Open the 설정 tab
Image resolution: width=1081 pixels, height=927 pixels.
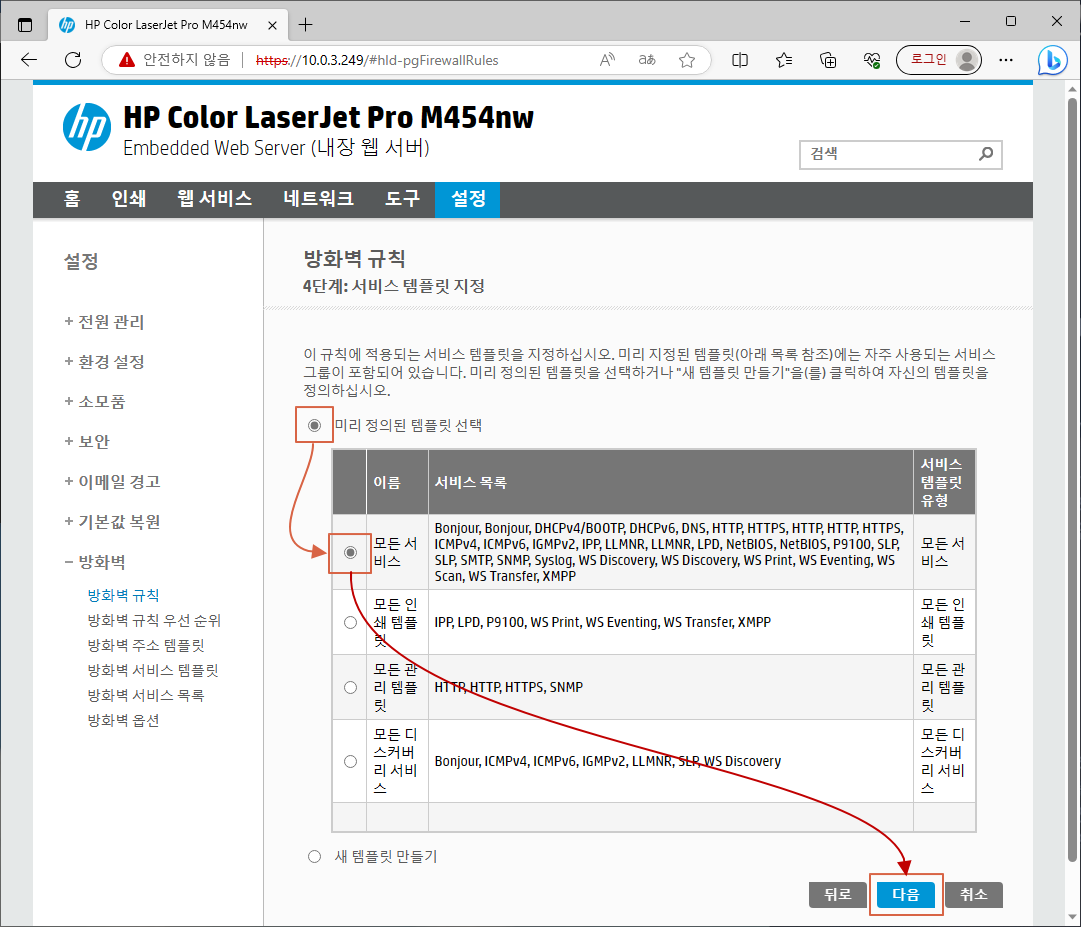(x=468, y=199)
